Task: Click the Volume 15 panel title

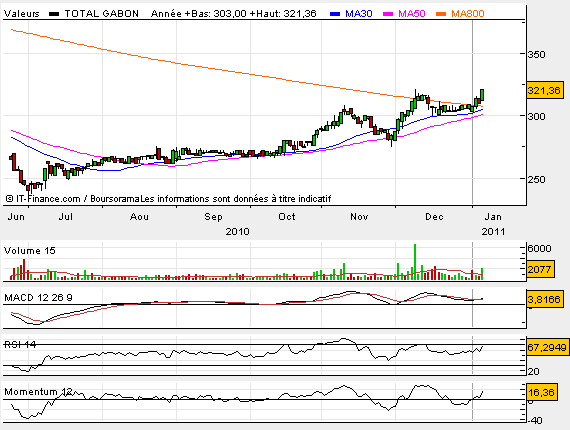Action: (x=29, y=251)
